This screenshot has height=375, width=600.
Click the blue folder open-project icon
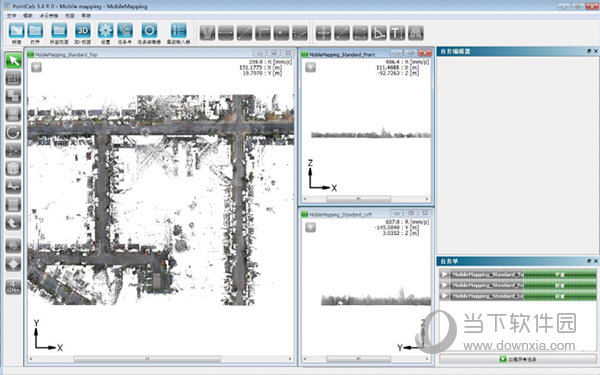tap(35, 31)
